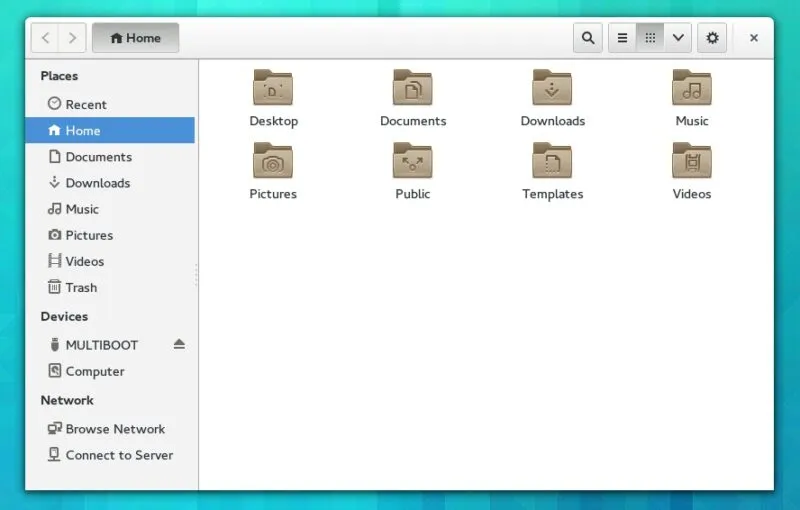Select Downloads in the sidebar
Image resolution: width=800 pixels, height=510 pixels.
coord(110,183)
